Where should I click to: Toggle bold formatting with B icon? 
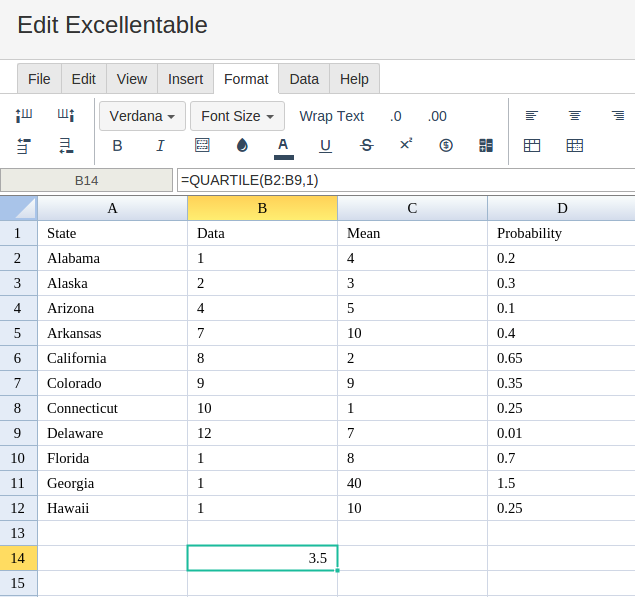(117, 145)
